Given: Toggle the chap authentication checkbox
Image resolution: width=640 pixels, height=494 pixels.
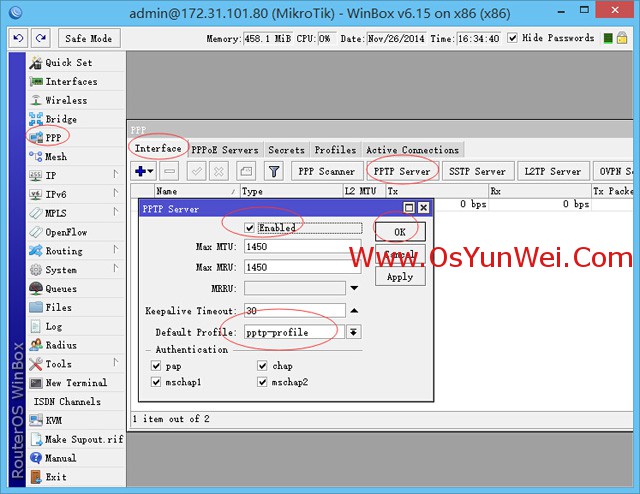Looking at the screenshot, I should [x=262, y=365].
